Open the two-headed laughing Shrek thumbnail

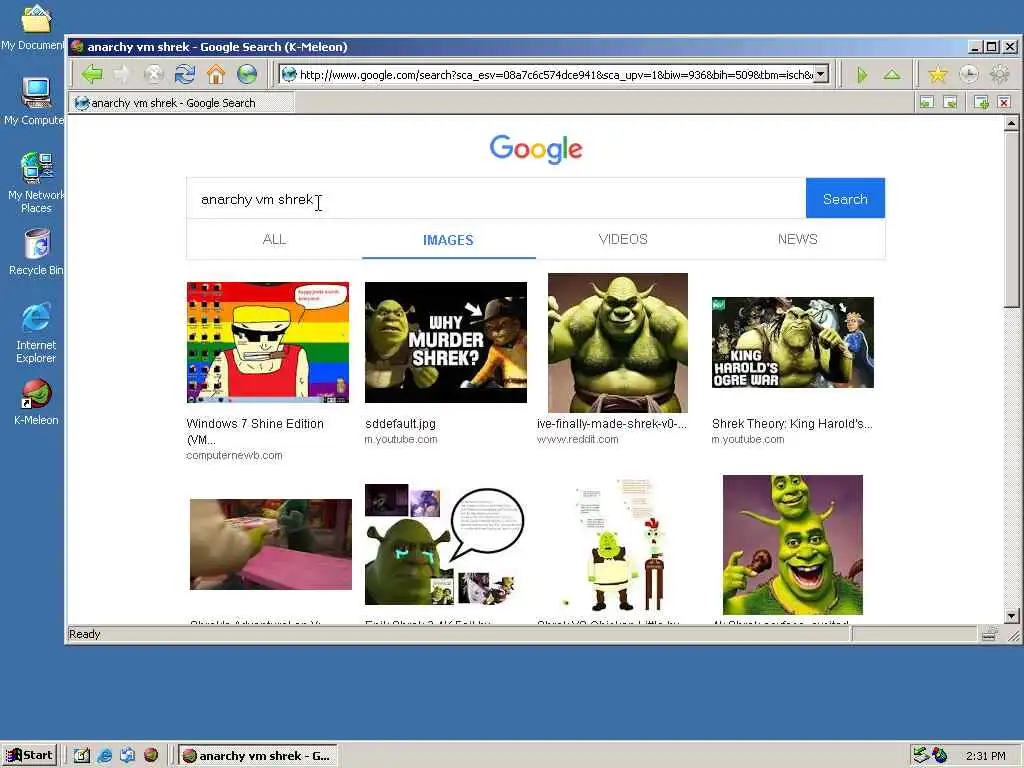click(793, 545)
